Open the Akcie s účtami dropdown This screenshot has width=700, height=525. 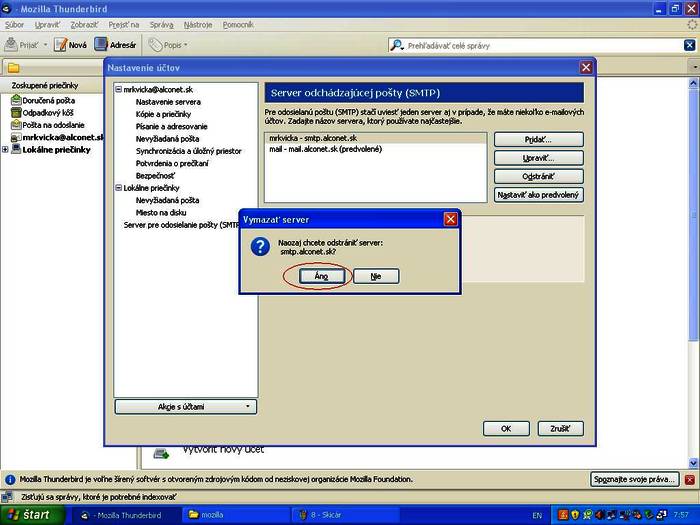point(185,407)
